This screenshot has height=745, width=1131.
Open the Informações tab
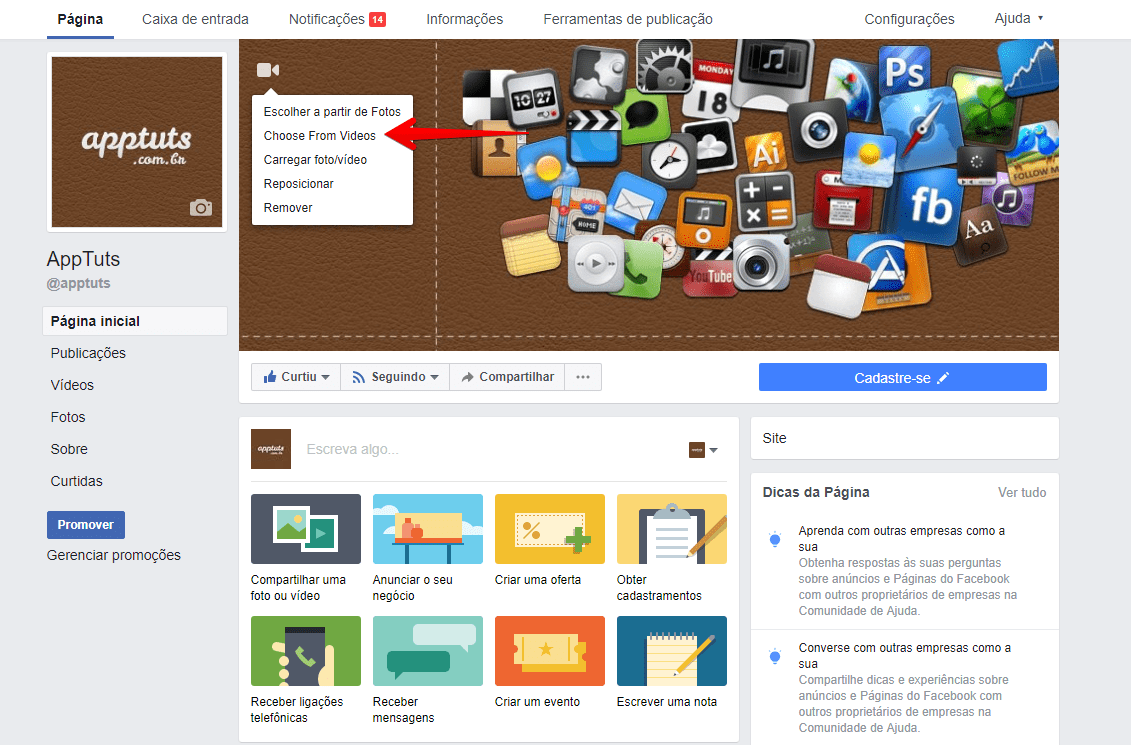point(465,19)
